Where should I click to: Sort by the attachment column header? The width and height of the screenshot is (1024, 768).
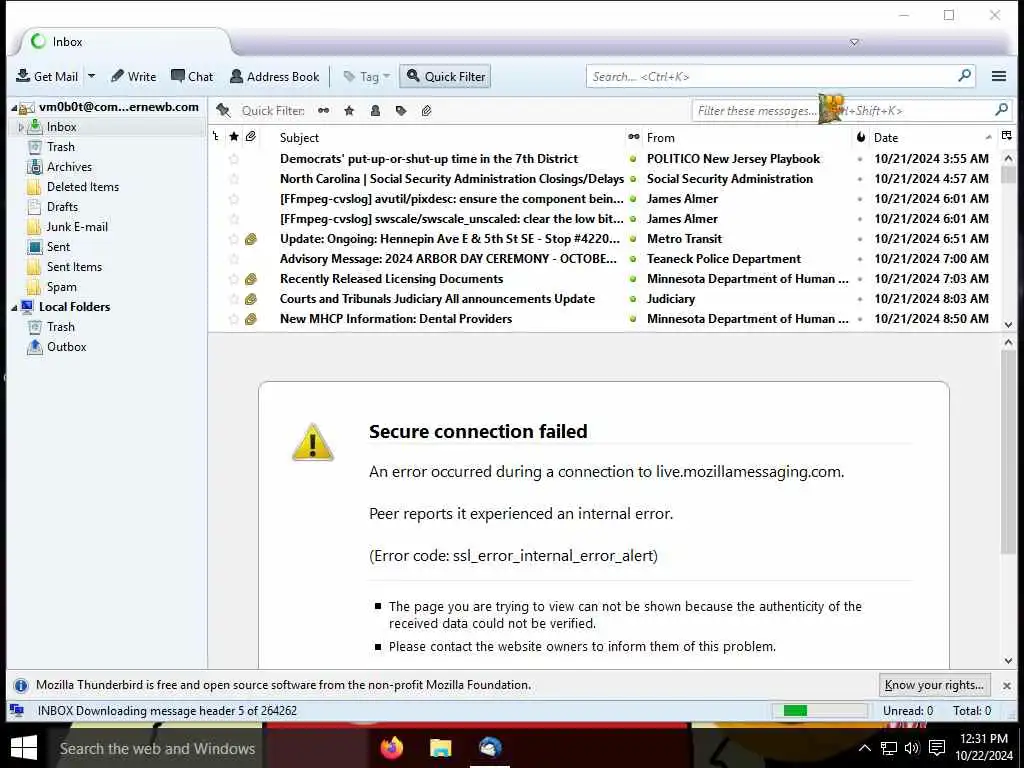point(251,137)
